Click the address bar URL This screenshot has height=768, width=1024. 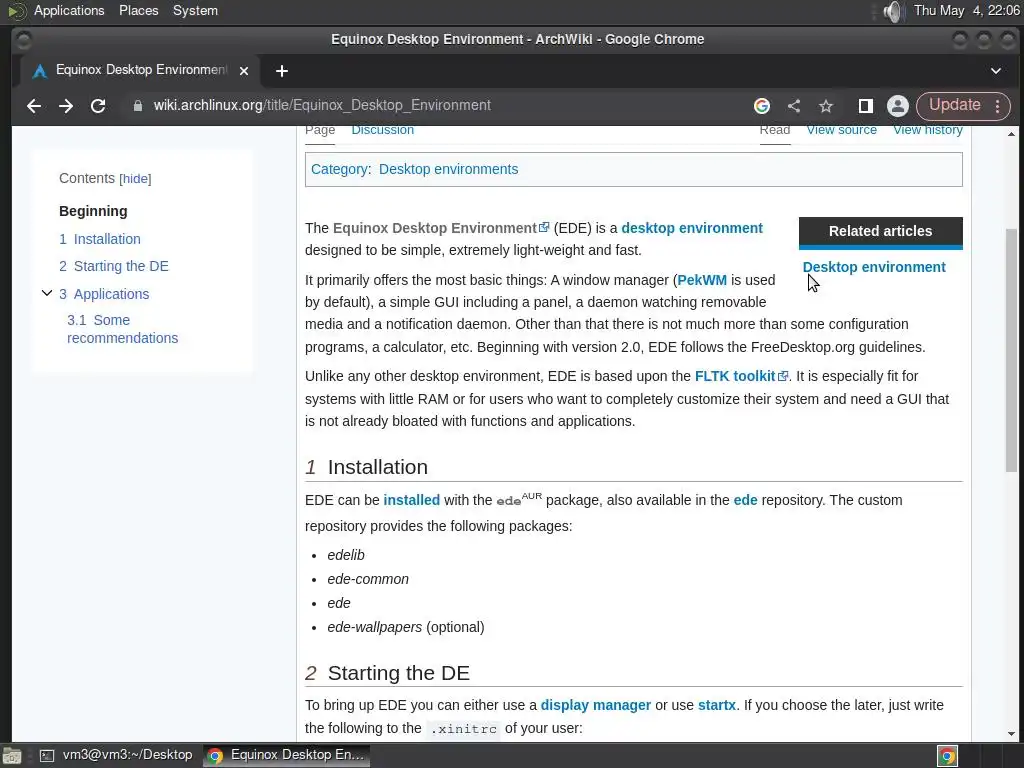[x=322, y=105]
